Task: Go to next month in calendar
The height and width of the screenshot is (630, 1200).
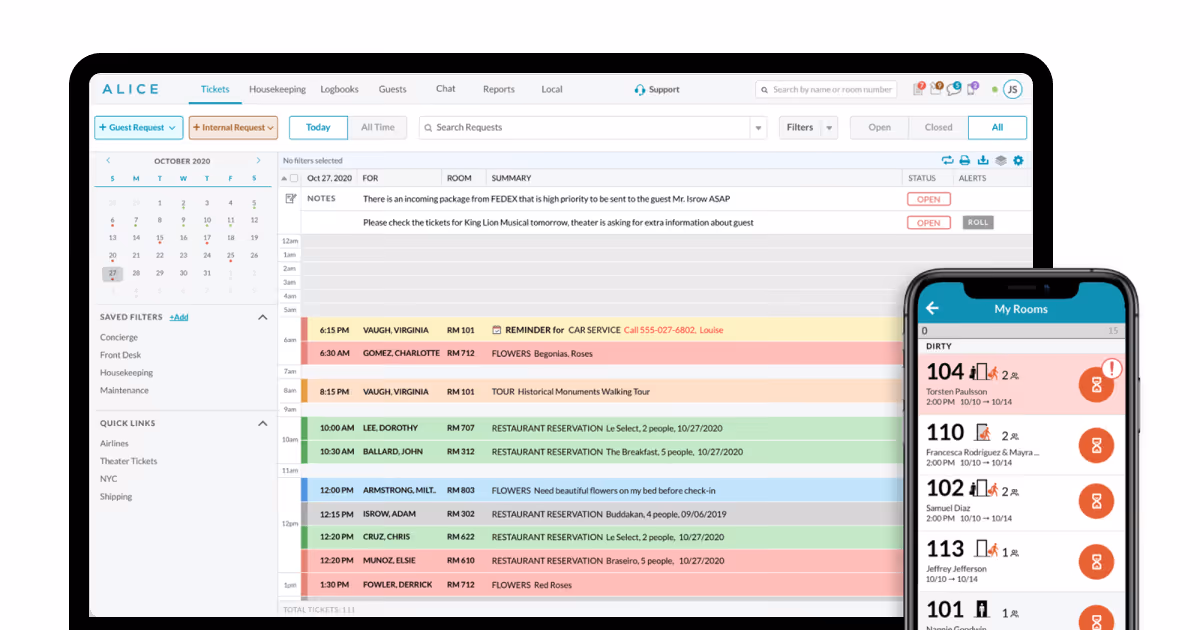Action: (259, 161)
